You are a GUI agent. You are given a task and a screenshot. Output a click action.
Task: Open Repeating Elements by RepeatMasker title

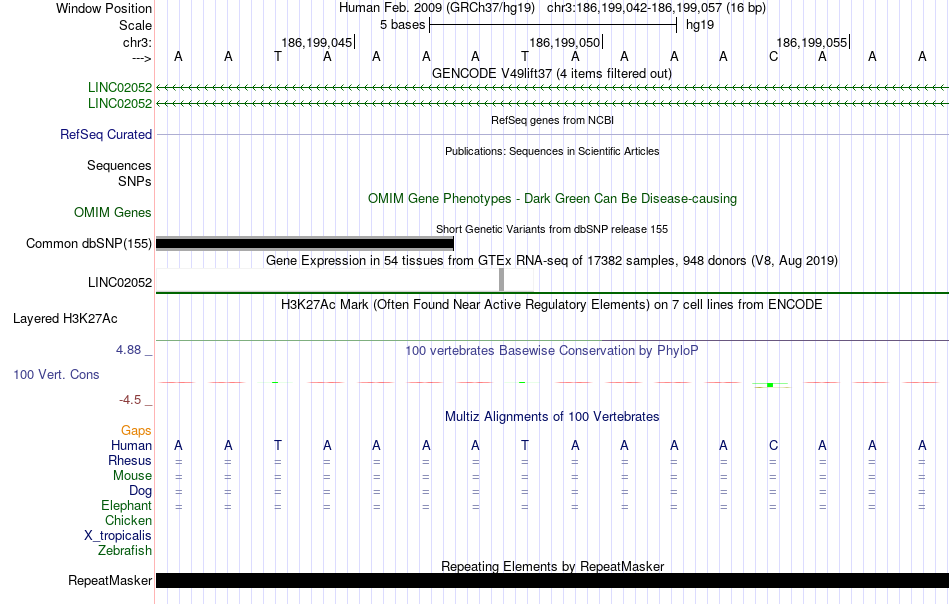point(553,566)
